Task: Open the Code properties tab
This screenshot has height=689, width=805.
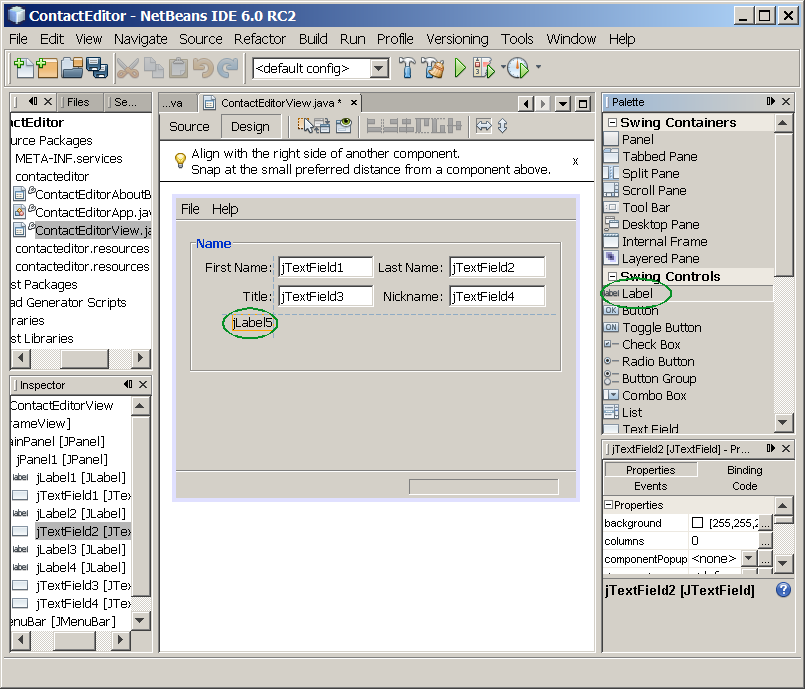Action: (x=744, y=486)
